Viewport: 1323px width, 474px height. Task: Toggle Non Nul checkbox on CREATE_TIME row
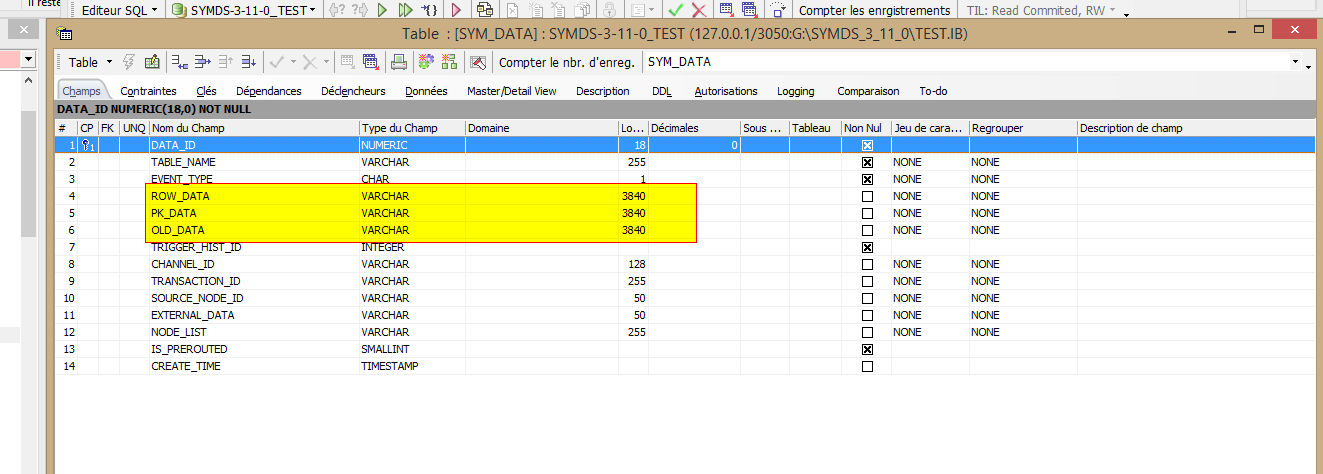867,366
